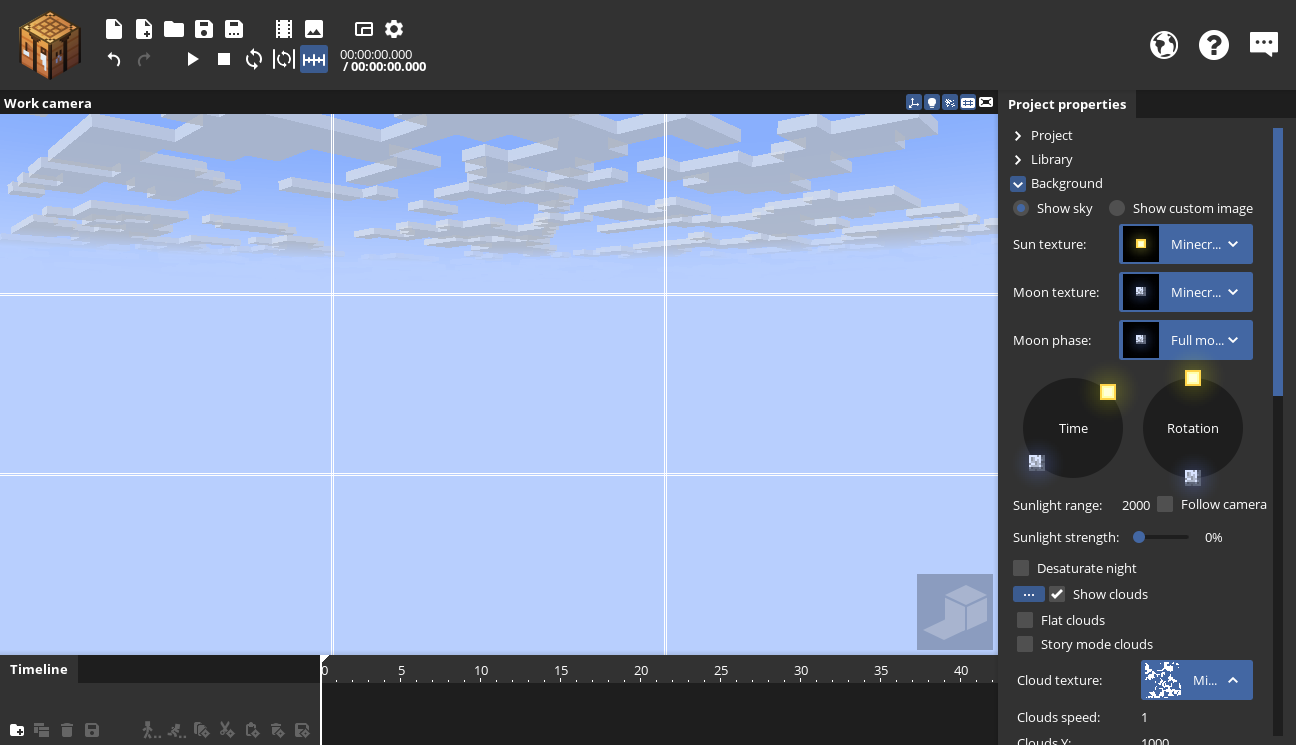Add a new folder to the timeline
The height and width of the screenshot is (745, 1296).
[17, 730]
